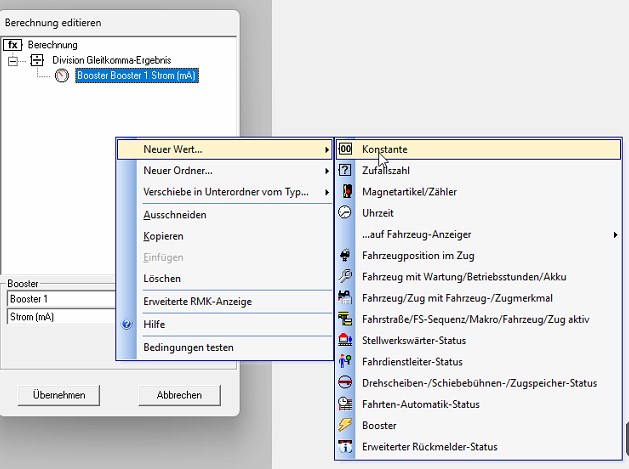Collapse the Division Gleitkomma-Ergebnis tree node
629x469 pixels.
coord(13,61)
